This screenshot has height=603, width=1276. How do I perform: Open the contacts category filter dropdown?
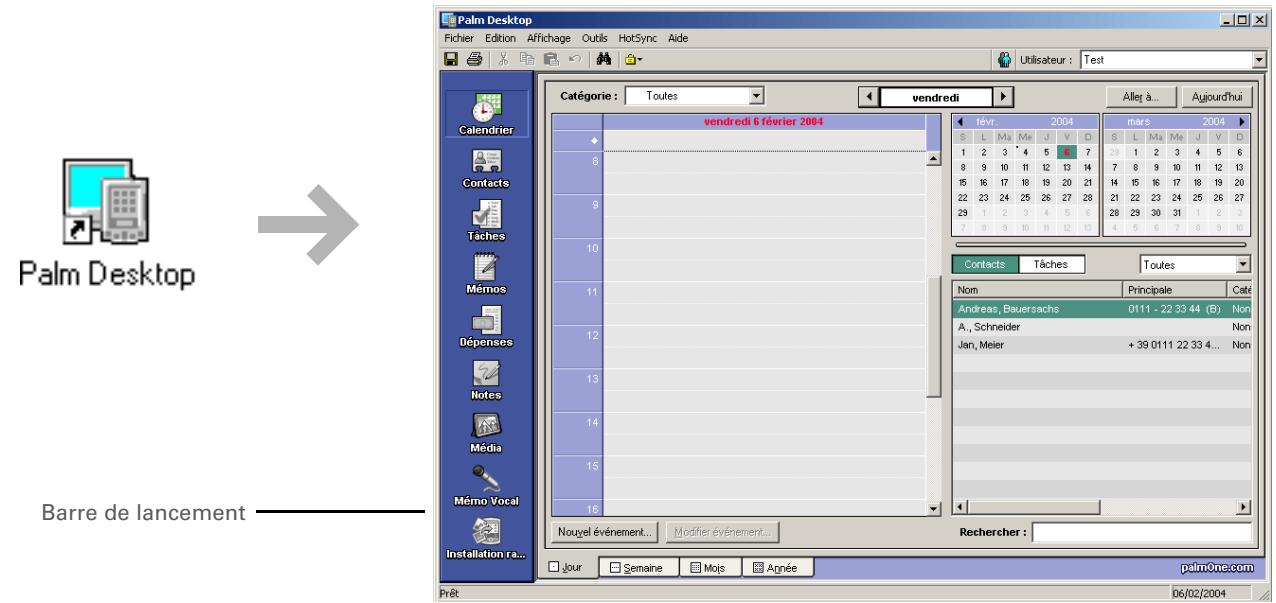[1243, 265]
